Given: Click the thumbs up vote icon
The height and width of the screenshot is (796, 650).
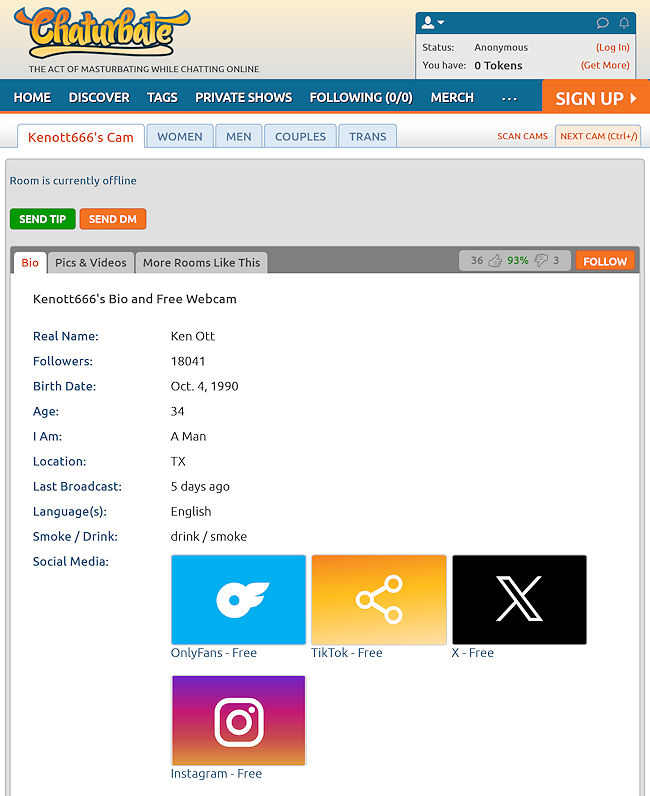Looking at the screenshot, I should 495,260.
